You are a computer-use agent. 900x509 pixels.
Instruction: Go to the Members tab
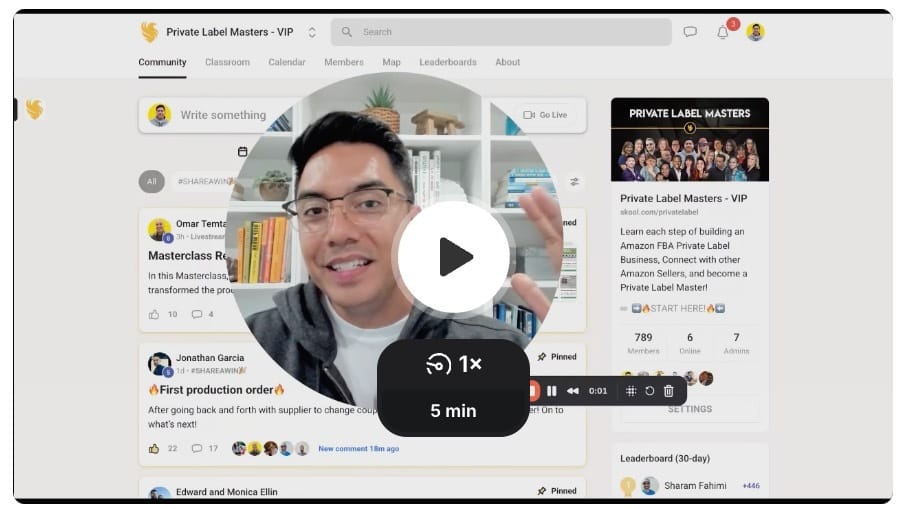[344, 62]
